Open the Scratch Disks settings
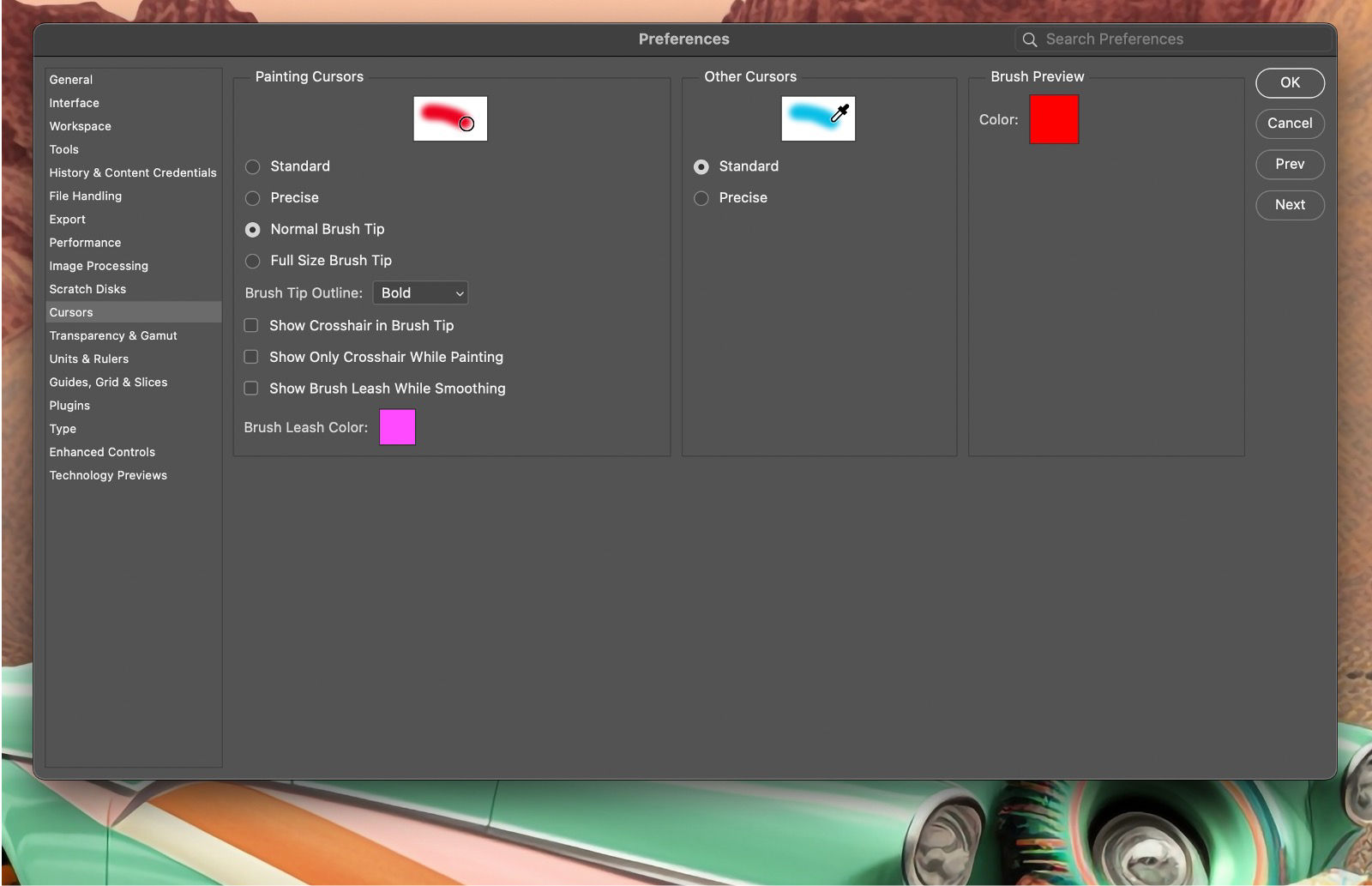This screenshot has width=1372, height=886. tap(87, 289)
